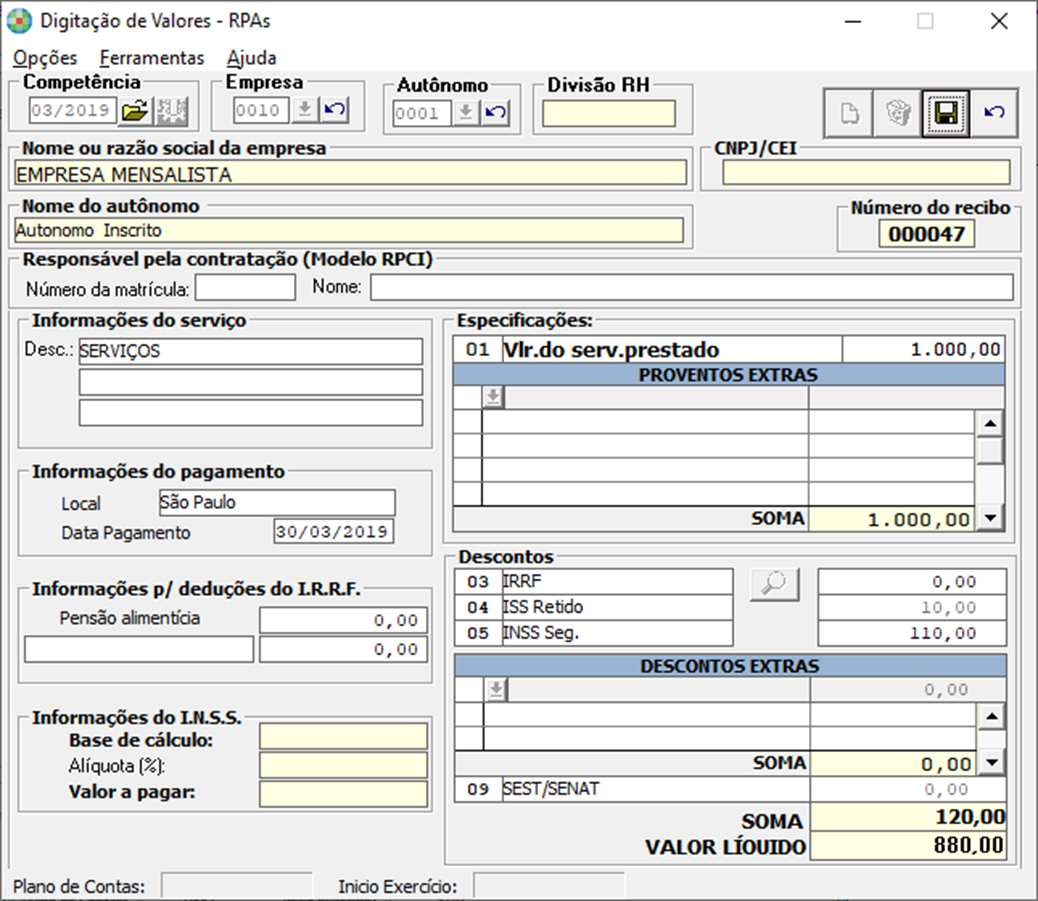The height and width of the screenshot is (901, 1038).
Task: Click the third service description line
Action: (251, 412)
